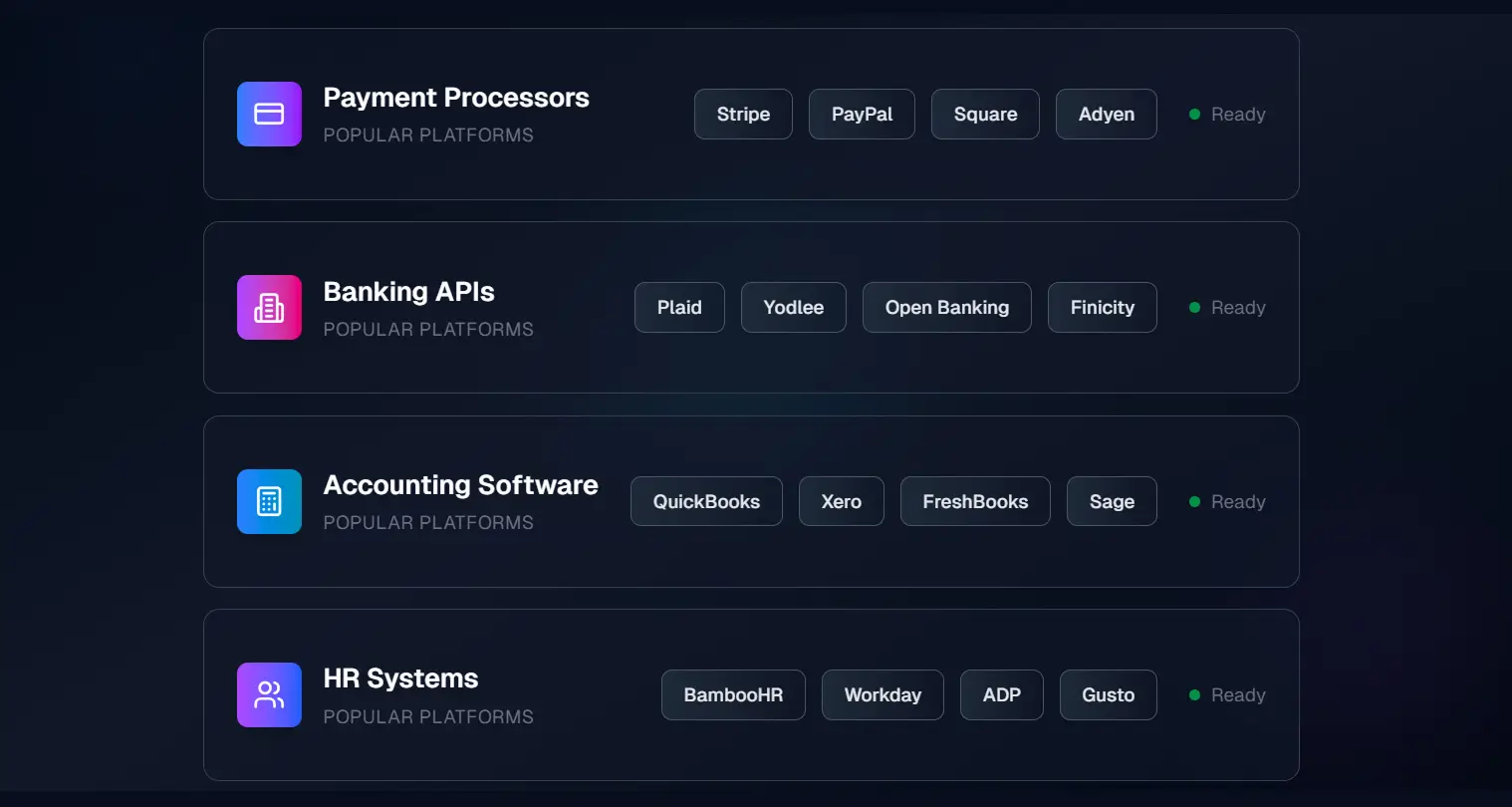1512x807 pixels.
Task: Click the green status dot in Accounting Software row
Action: pyautogui.click(x=1194, y=501)
